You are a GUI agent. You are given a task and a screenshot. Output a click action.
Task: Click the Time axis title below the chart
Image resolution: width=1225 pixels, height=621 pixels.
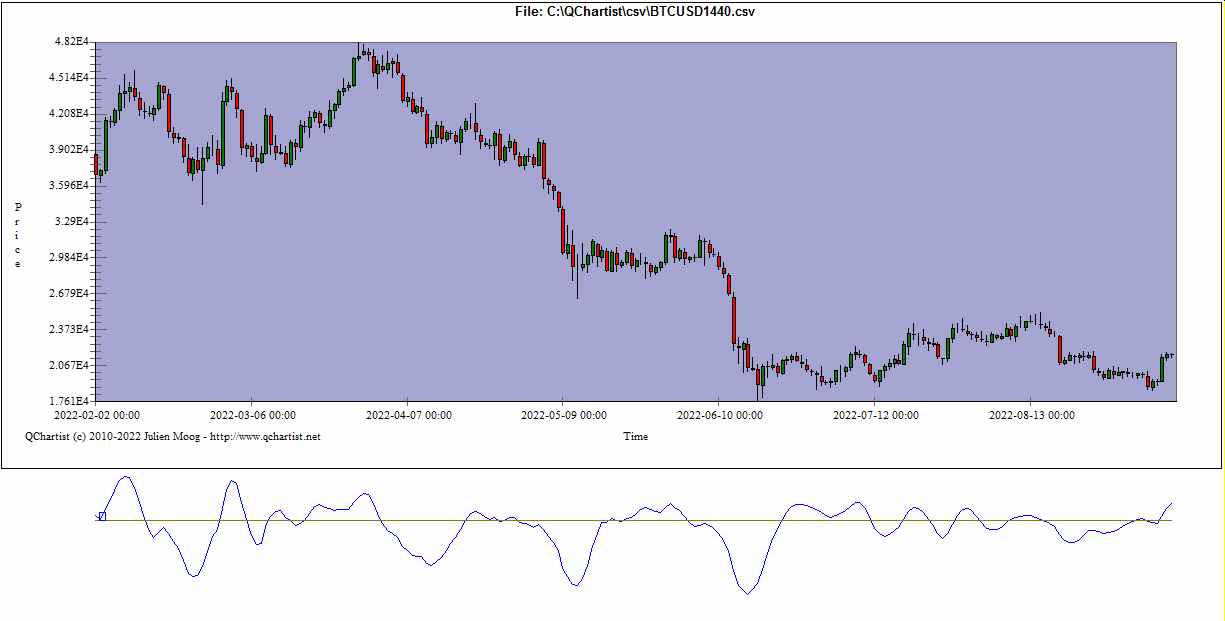pyautogui.click(x=635, y=436)
